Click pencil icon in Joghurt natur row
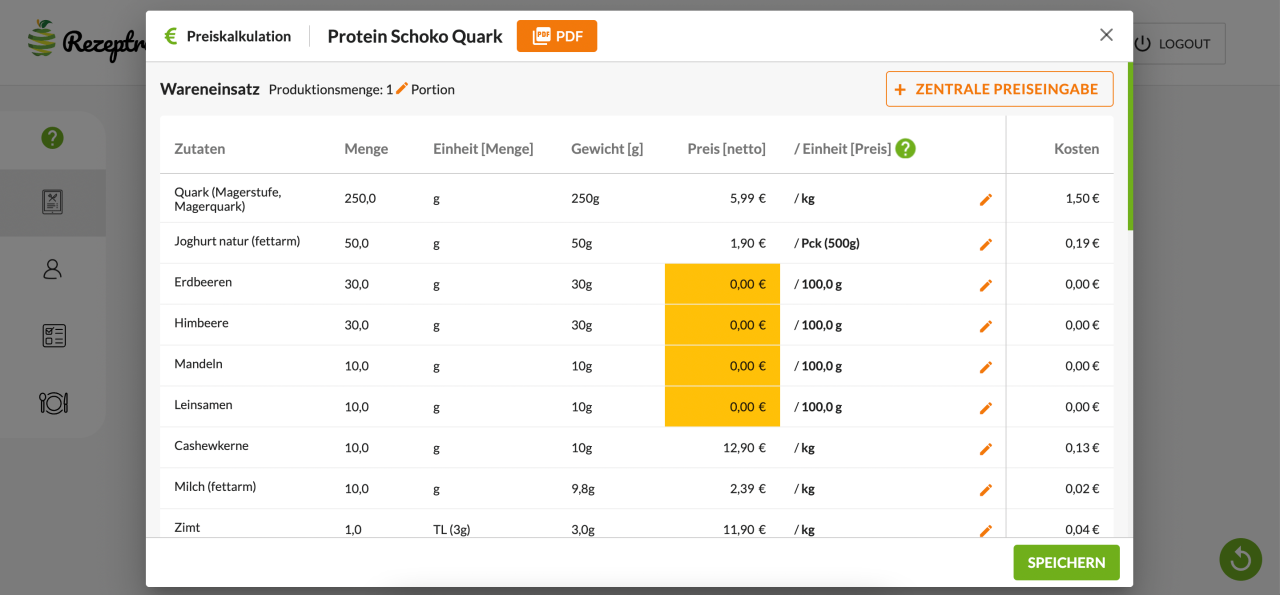Viewport: 1280px width, 595px height. tap(985, 245)
